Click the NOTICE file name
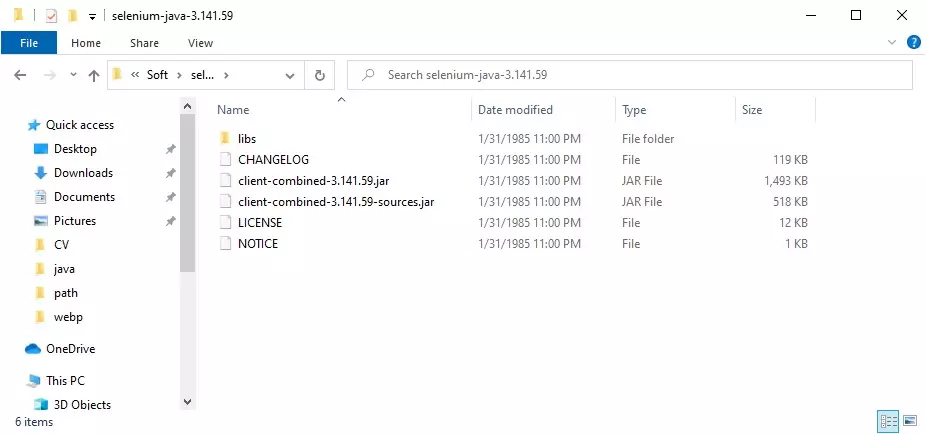Screen dimensions: 926x434 [258, 244]
